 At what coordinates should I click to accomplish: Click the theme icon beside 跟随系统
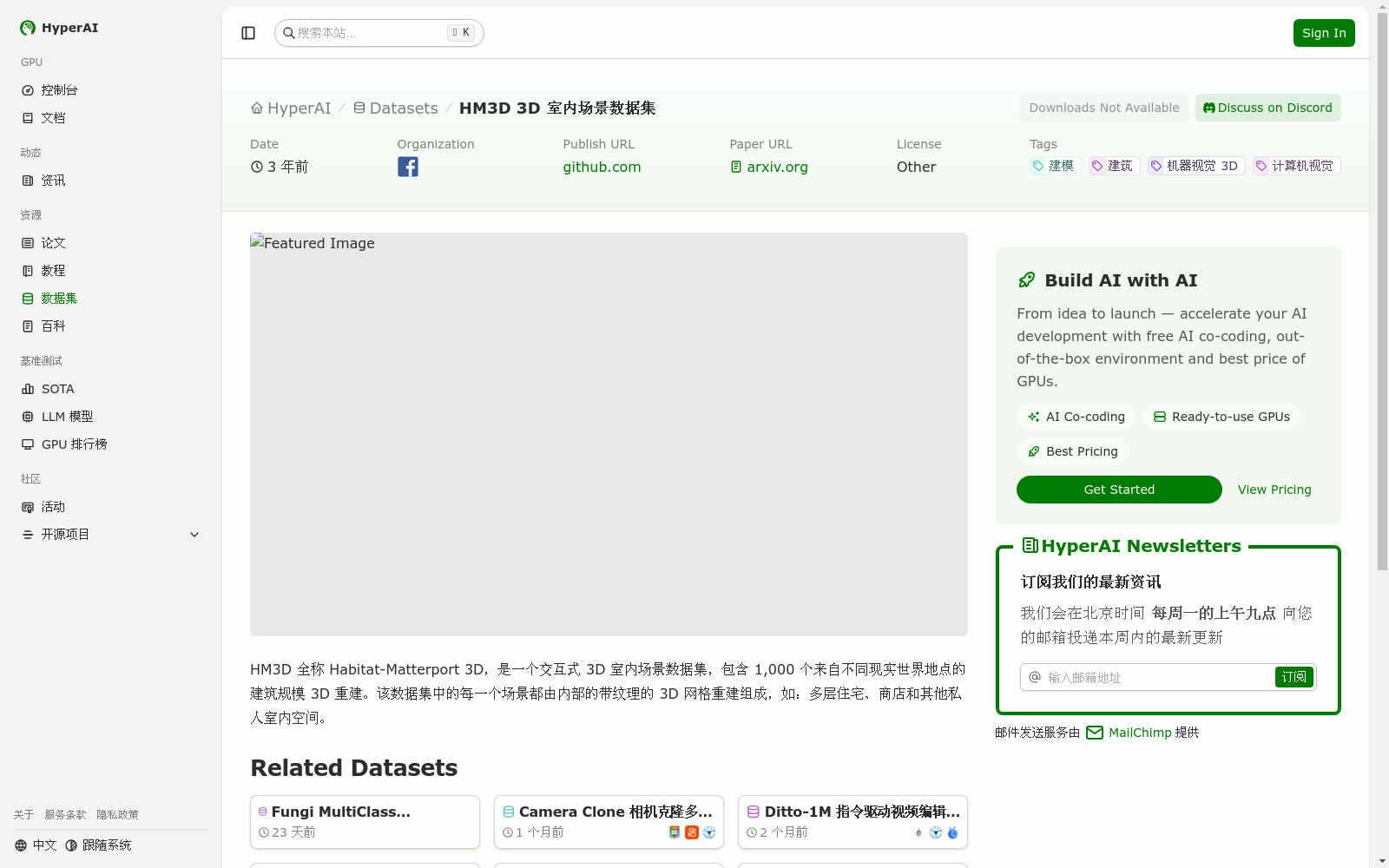pyautogui.click(x=71, y=845)
